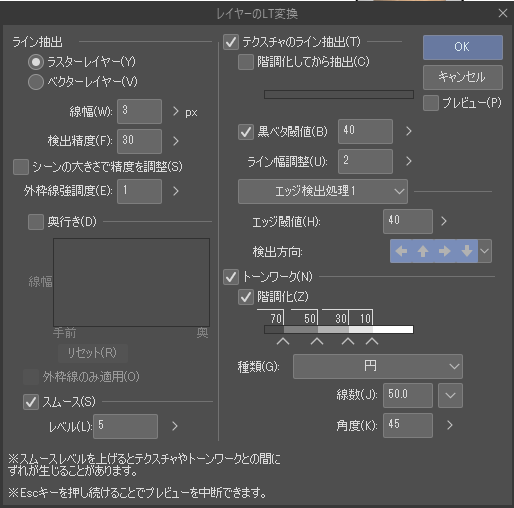Viewport: 514px width, 508px height.
Task: Open the 検出方向 direction dropdown arrow
Action: click(485, 251)
